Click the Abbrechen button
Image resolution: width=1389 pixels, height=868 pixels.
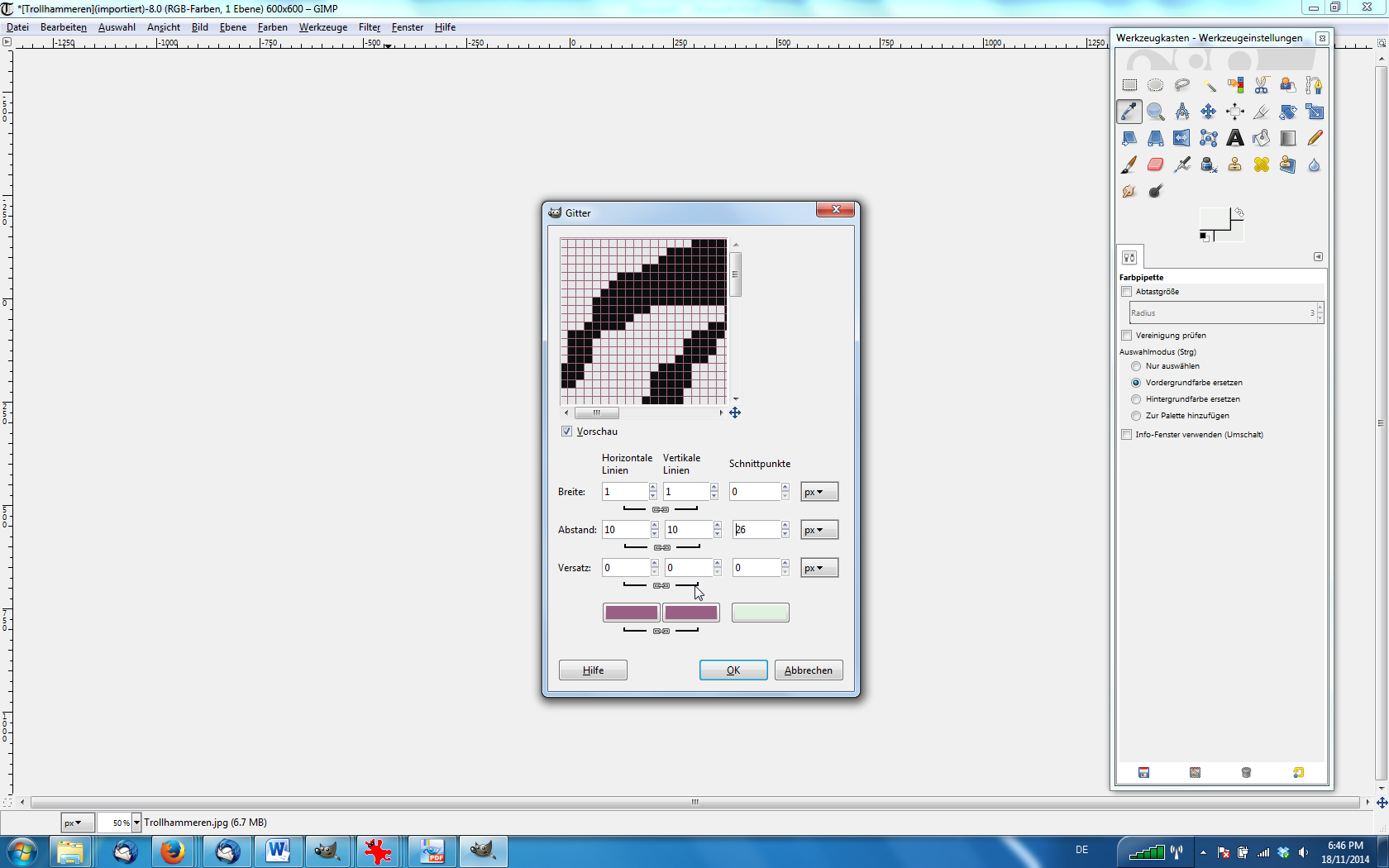pyautogui.click(x=808, y=670)
